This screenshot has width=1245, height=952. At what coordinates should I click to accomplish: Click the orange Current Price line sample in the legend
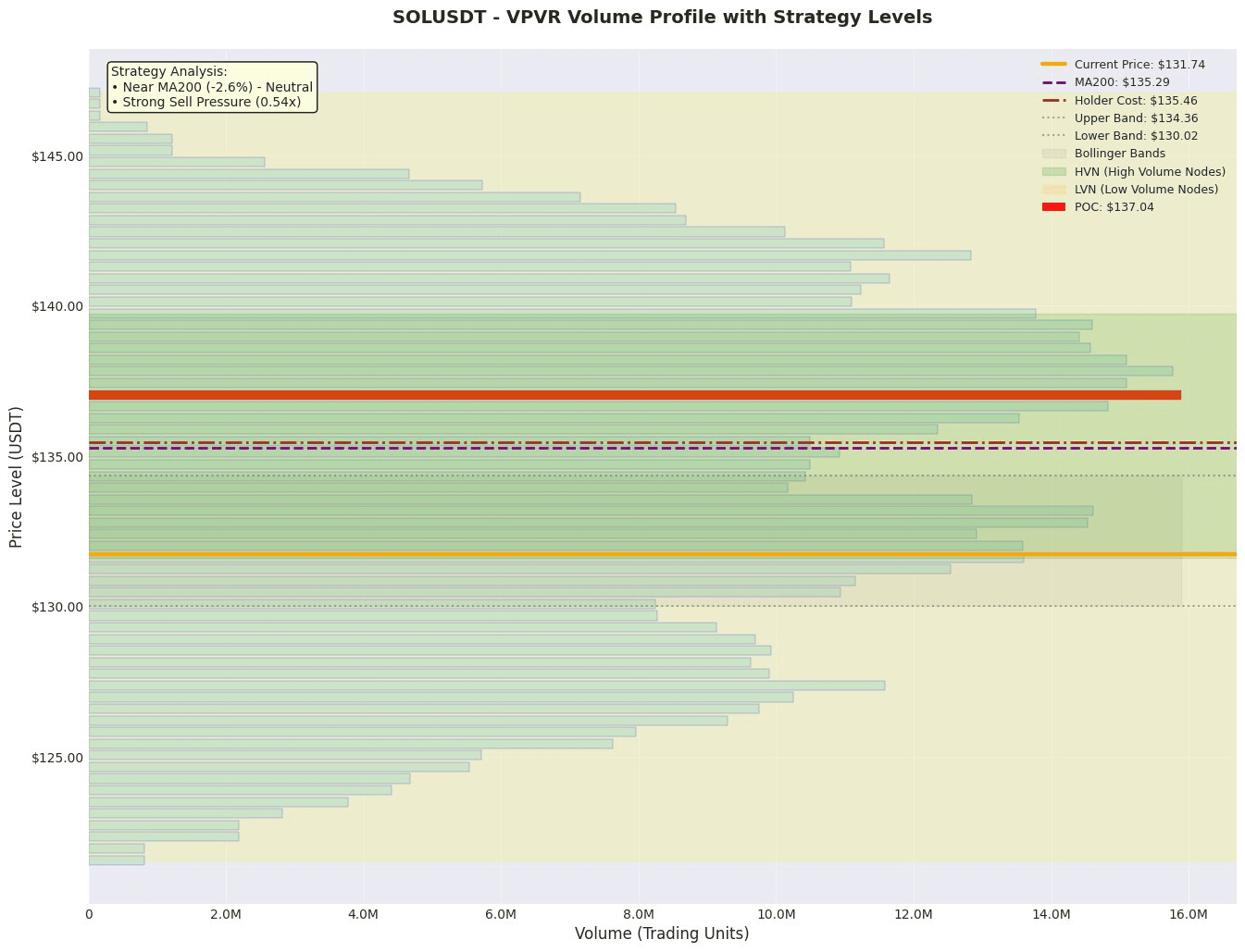point(1054,65)
